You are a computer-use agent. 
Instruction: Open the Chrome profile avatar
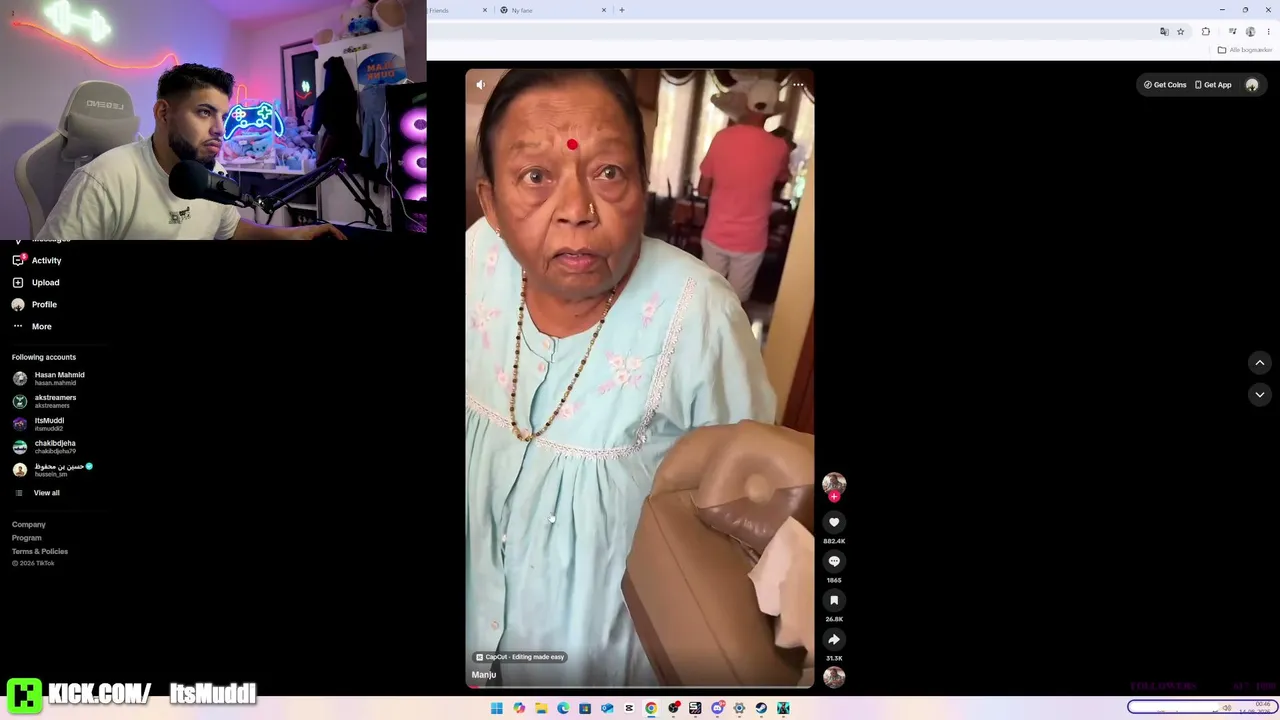pos(1250,32)
